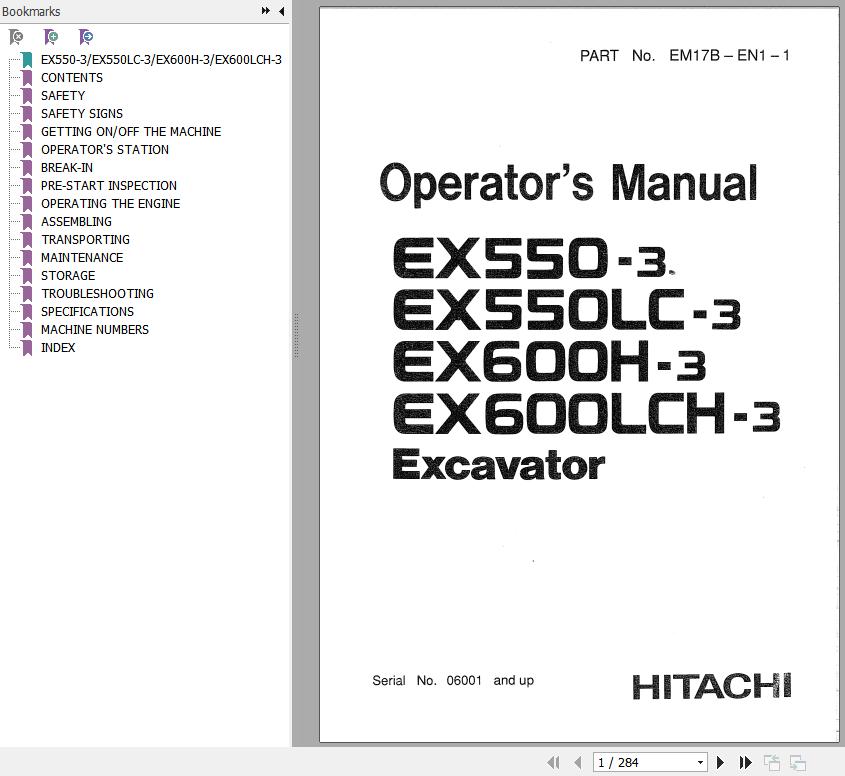Open the TRANSPORTING bookmark
Screen dimensions: 845x776
pos(85,239)
